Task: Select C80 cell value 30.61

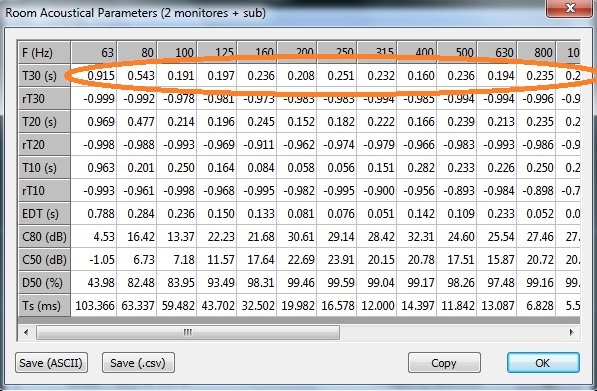Action: (297, 236)
